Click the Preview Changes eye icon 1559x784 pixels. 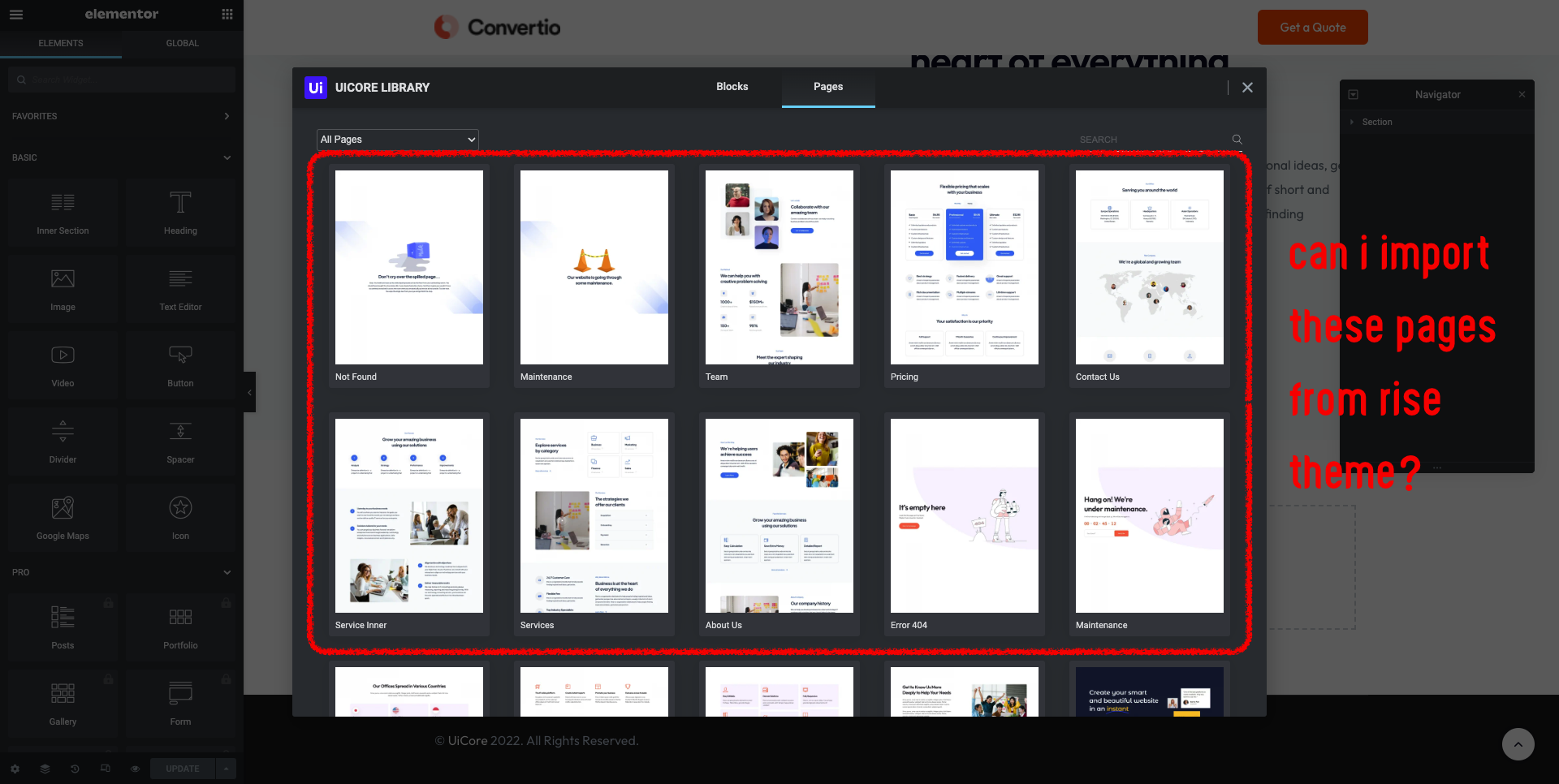pyautogui.click(x=135, y=769)
